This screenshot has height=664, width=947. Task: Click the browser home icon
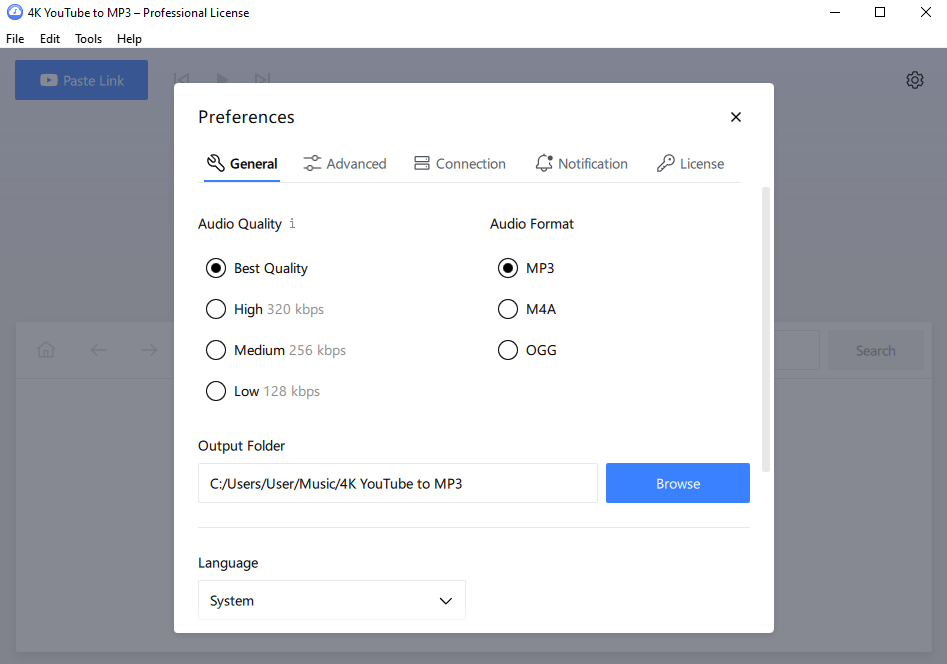46,350
